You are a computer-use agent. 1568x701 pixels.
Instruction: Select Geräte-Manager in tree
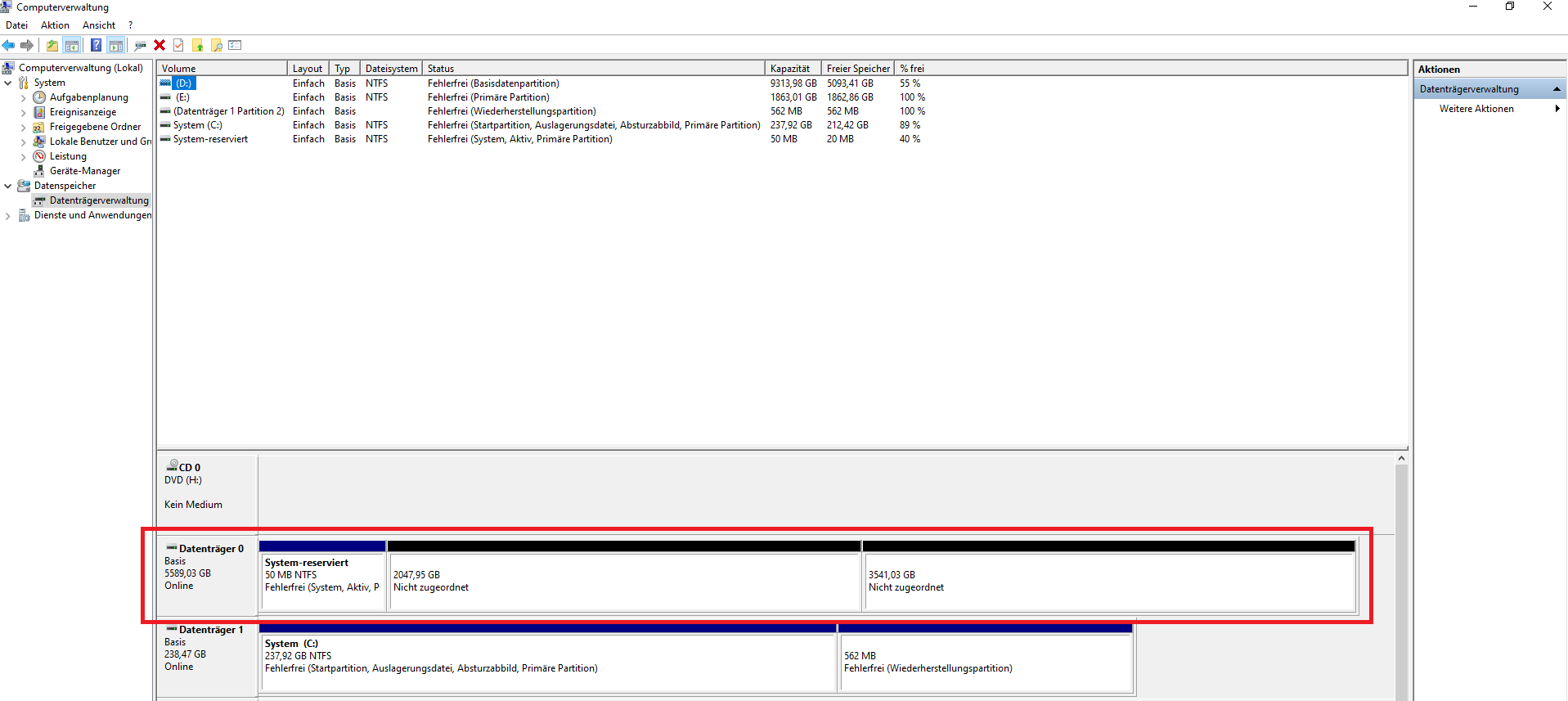pyautogui.click(x=85, y=171)
